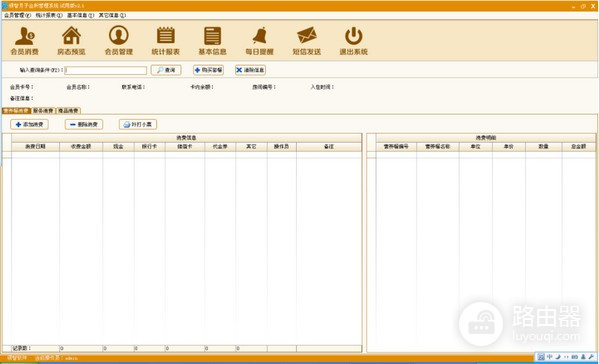The height and width of the screenshot is (364, 599).
Task: Open the 统计报表 menu in the menu bar
Action: 49,15
